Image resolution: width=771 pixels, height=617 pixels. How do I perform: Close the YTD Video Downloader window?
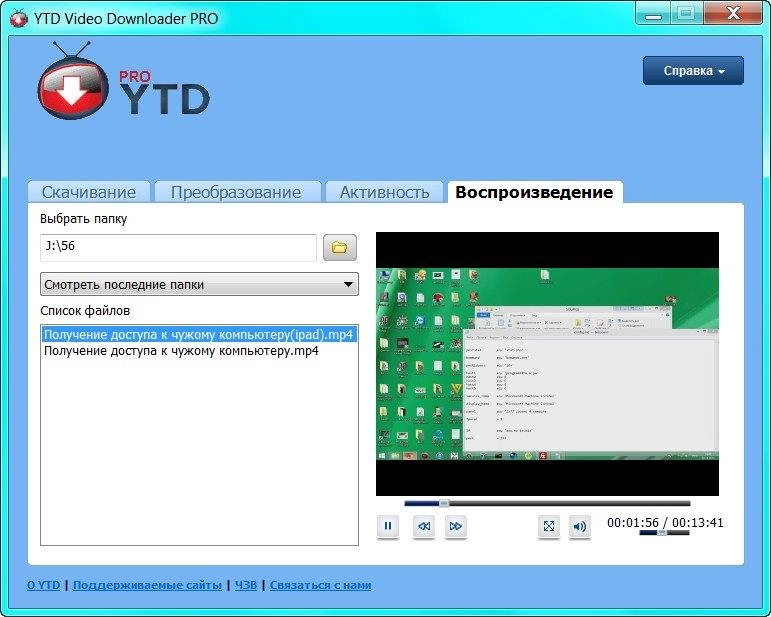tap(734, 13)
